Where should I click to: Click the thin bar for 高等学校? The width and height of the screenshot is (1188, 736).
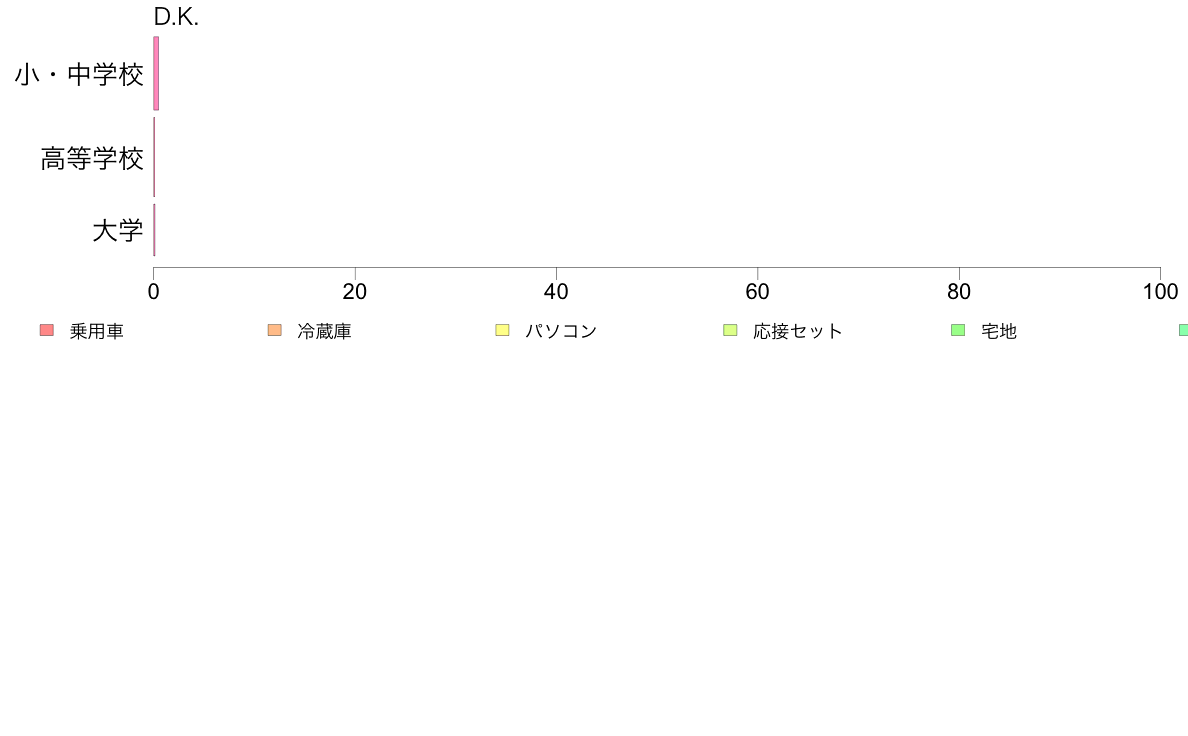pos(155,157)
